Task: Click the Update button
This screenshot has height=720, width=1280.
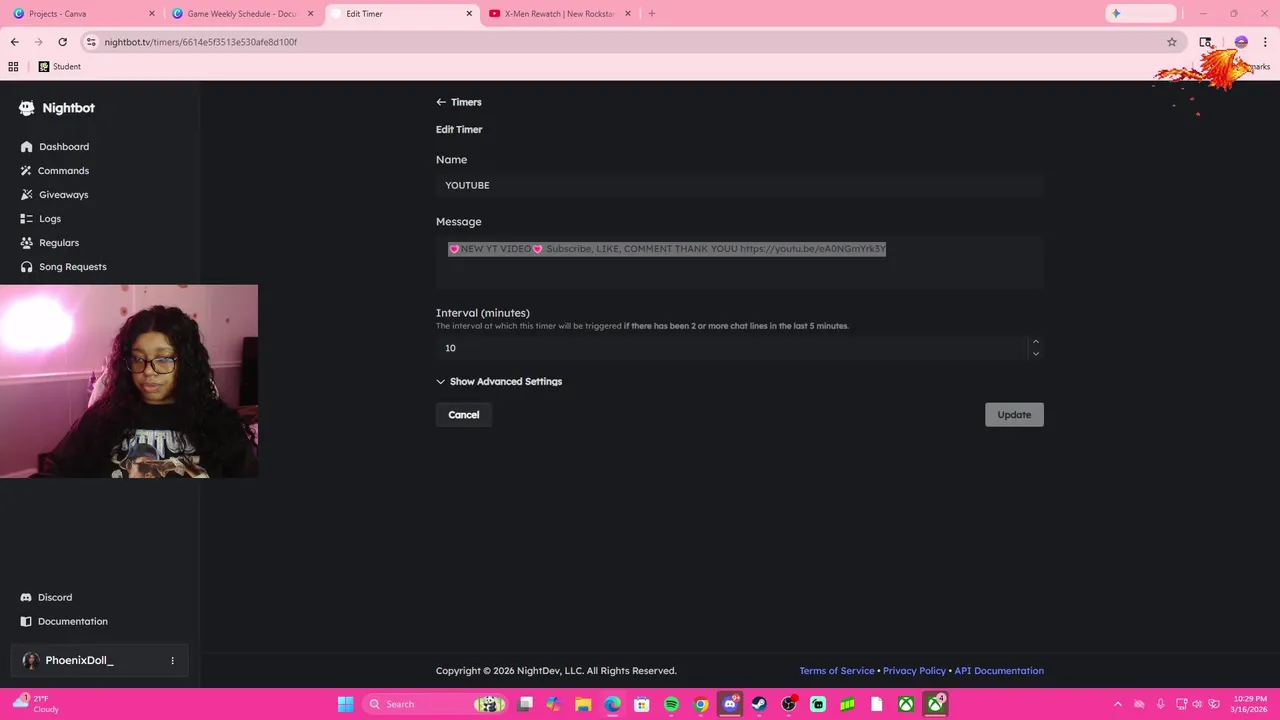Action: pos(1014,415)
